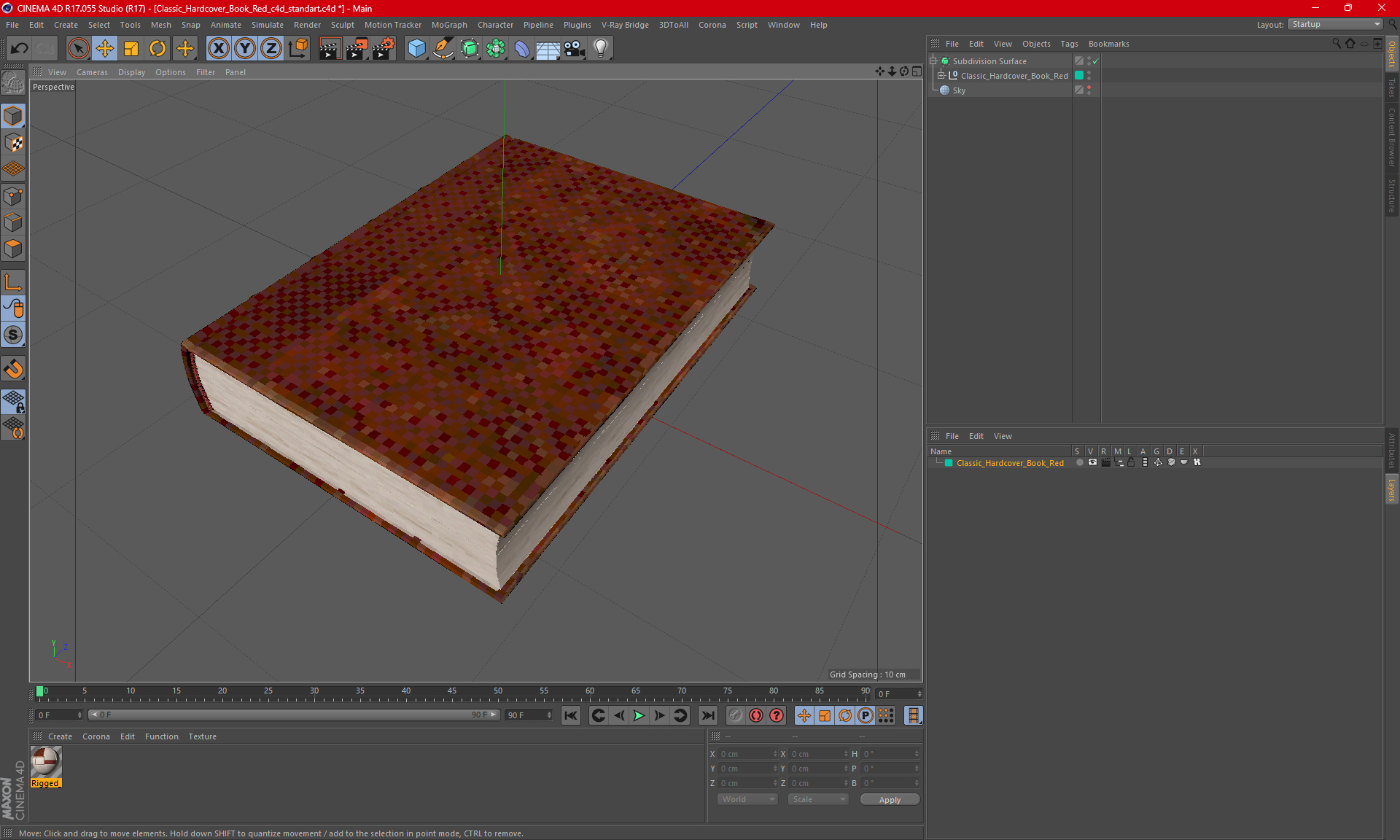Add a Camera object
The height and width of the screenshot is (840, 1400).
click(575, 48)
